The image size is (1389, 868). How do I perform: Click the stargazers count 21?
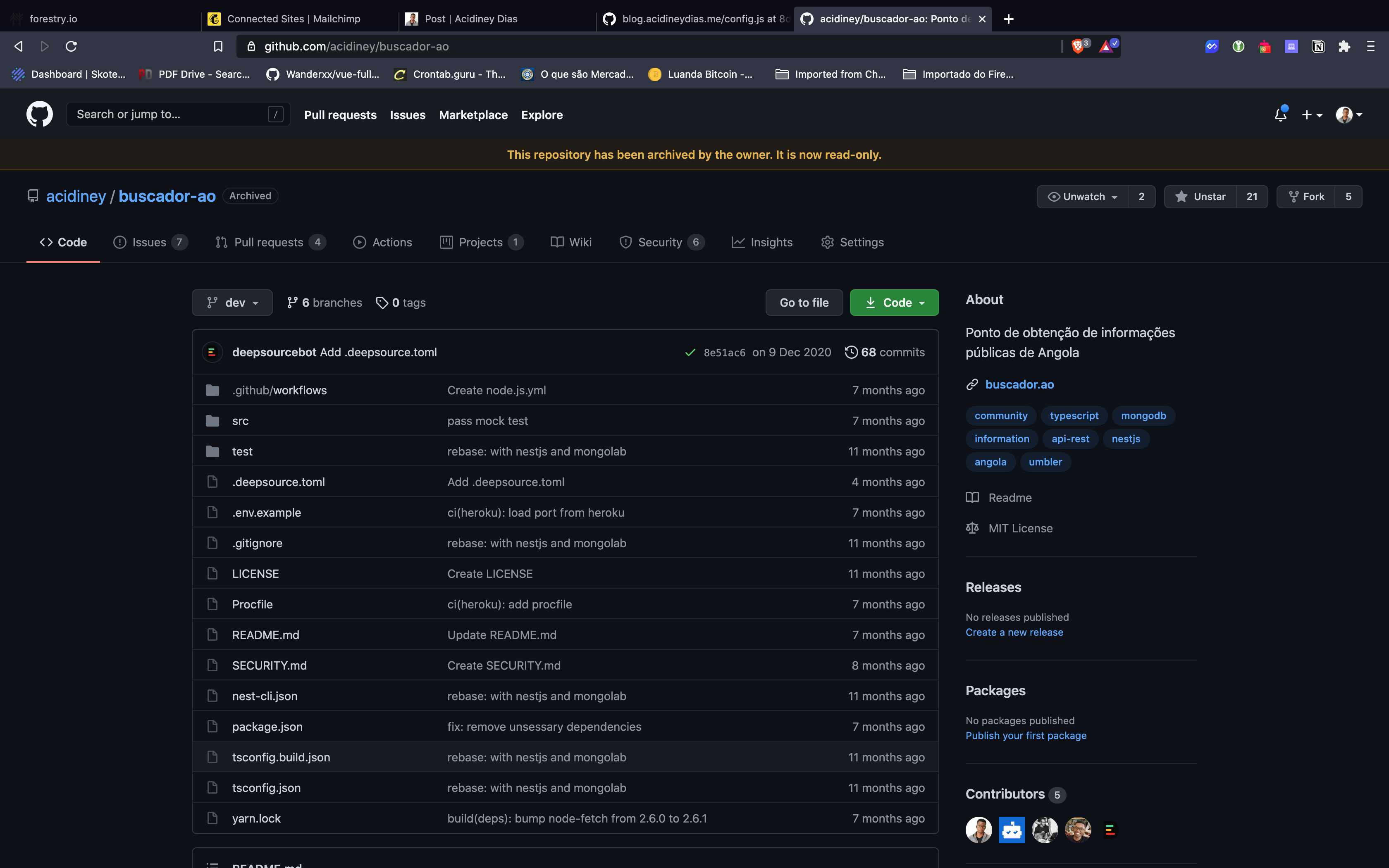pos(1252,196)
